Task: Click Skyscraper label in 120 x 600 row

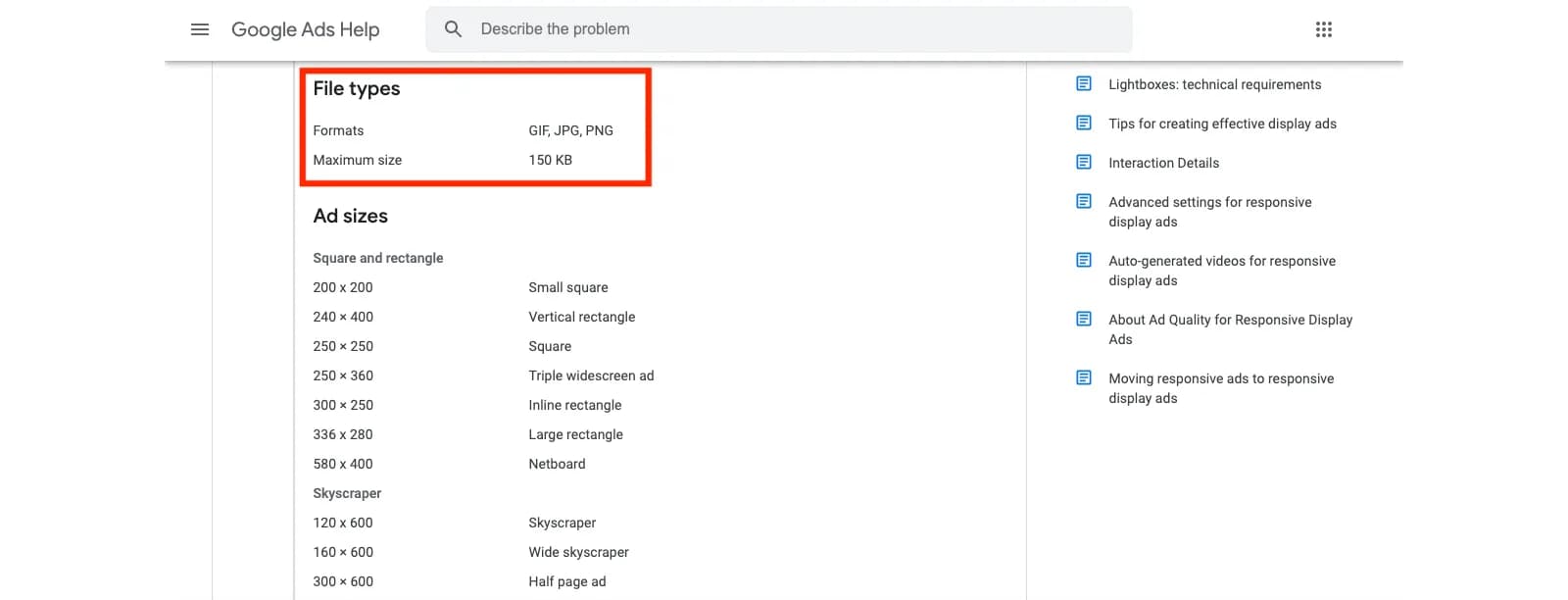Action: click(x=562, y=523)
